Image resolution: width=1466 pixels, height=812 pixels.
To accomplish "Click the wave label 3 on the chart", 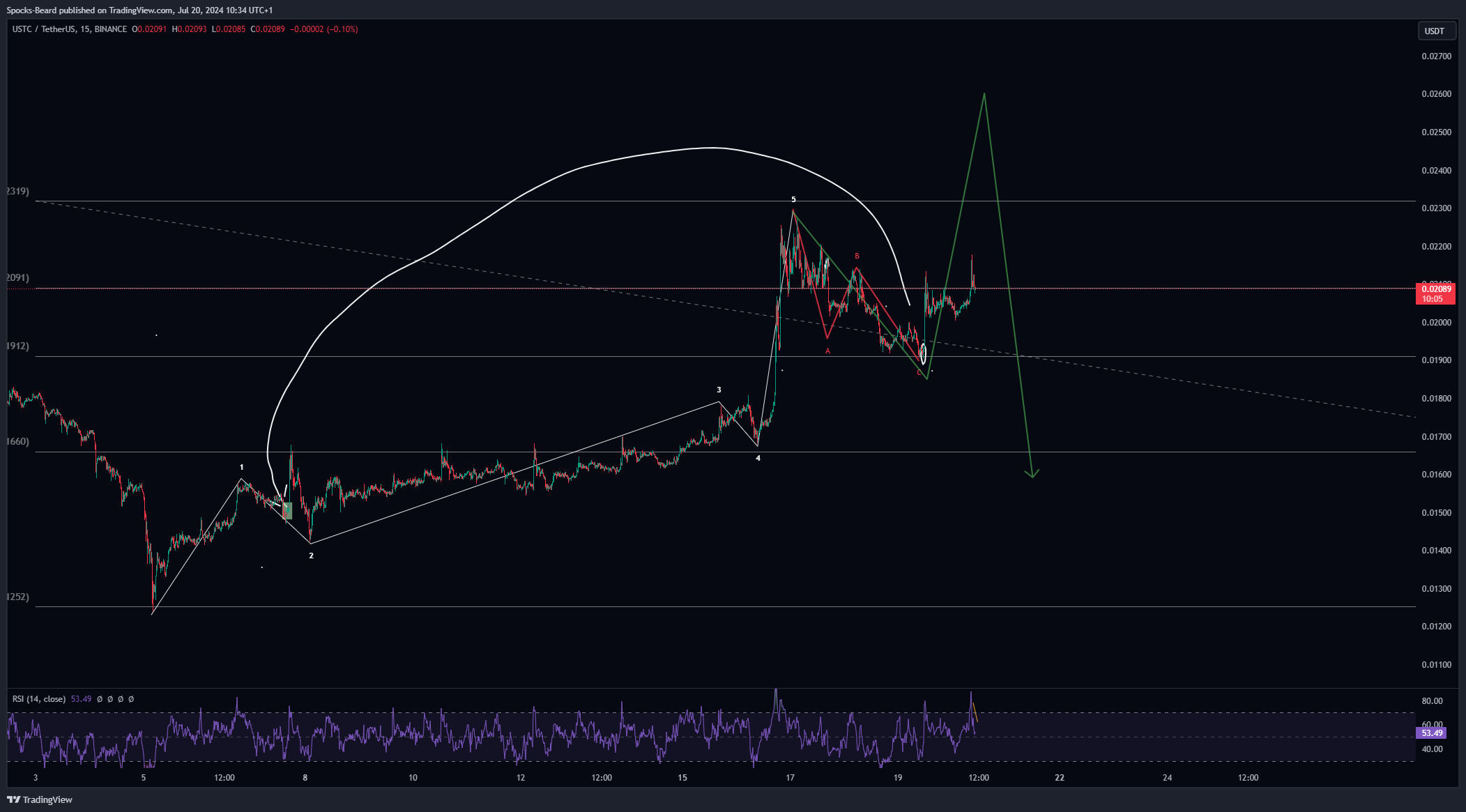I will point(719,390).
